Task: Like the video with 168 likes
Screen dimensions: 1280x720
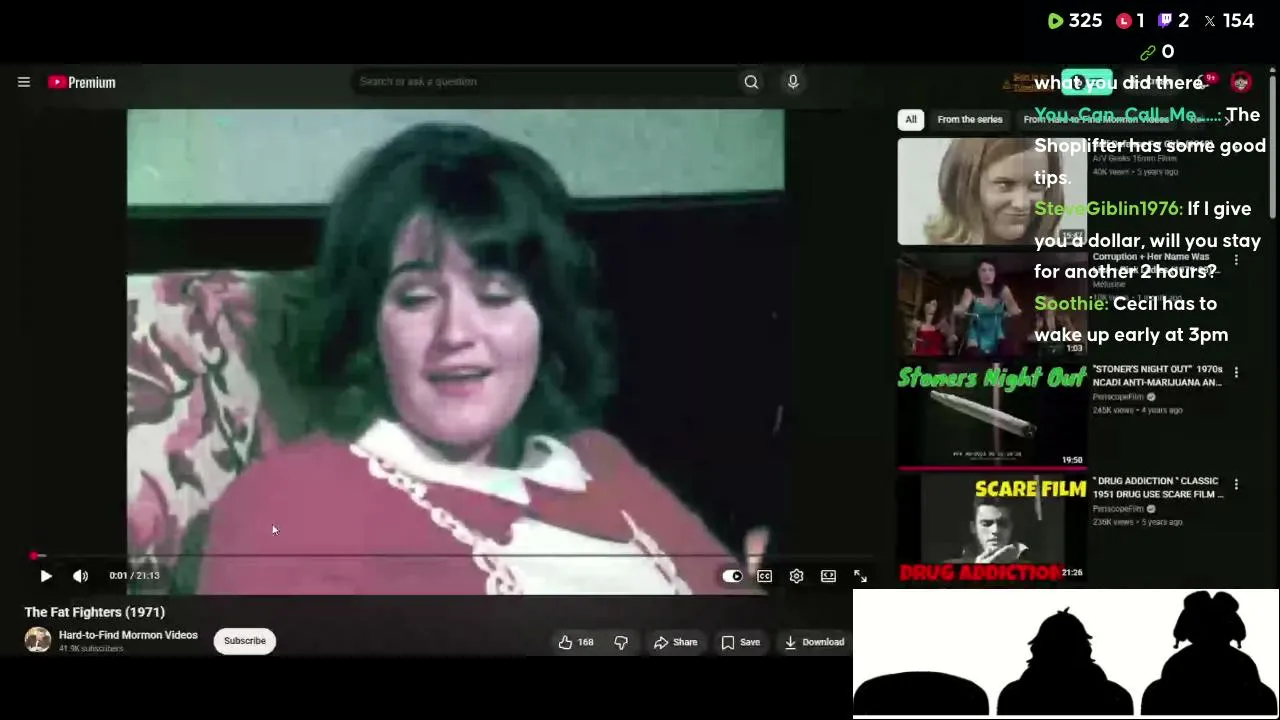Action: tap(576, 642)
